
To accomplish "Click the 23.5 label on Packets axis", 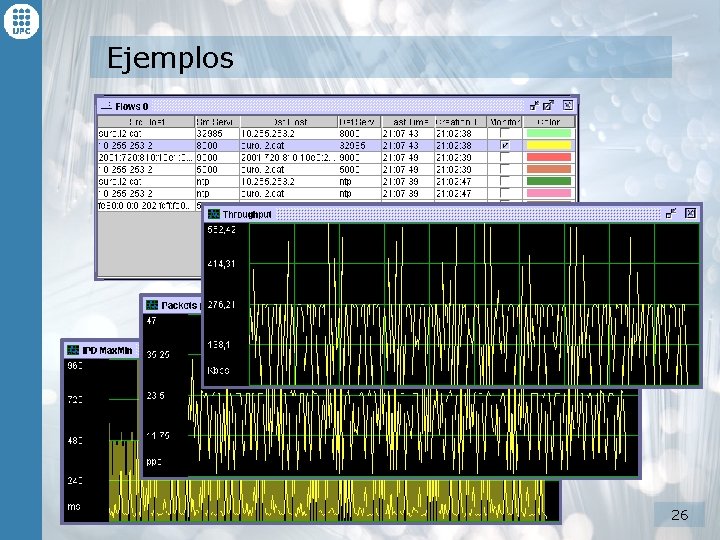I will pyautogui.click(x=155, y=395).
